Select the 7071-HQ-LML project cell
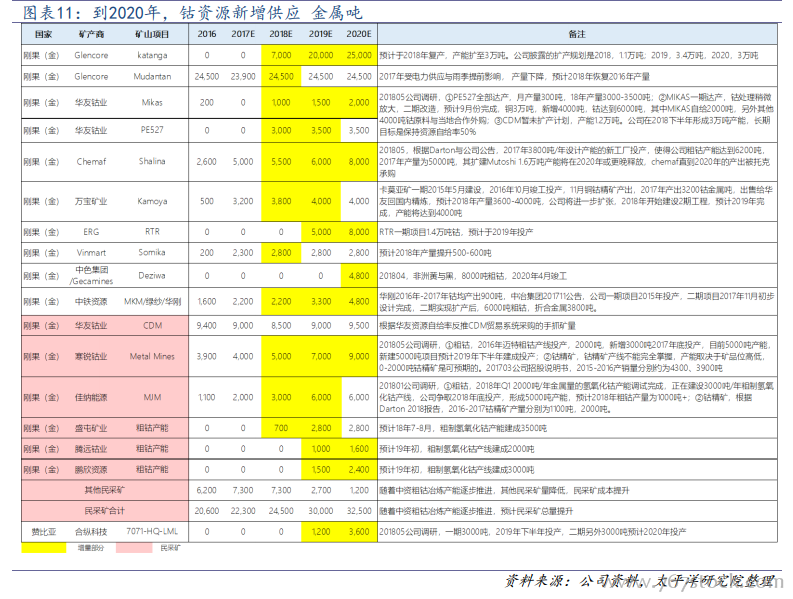 [x=152, y=531]
